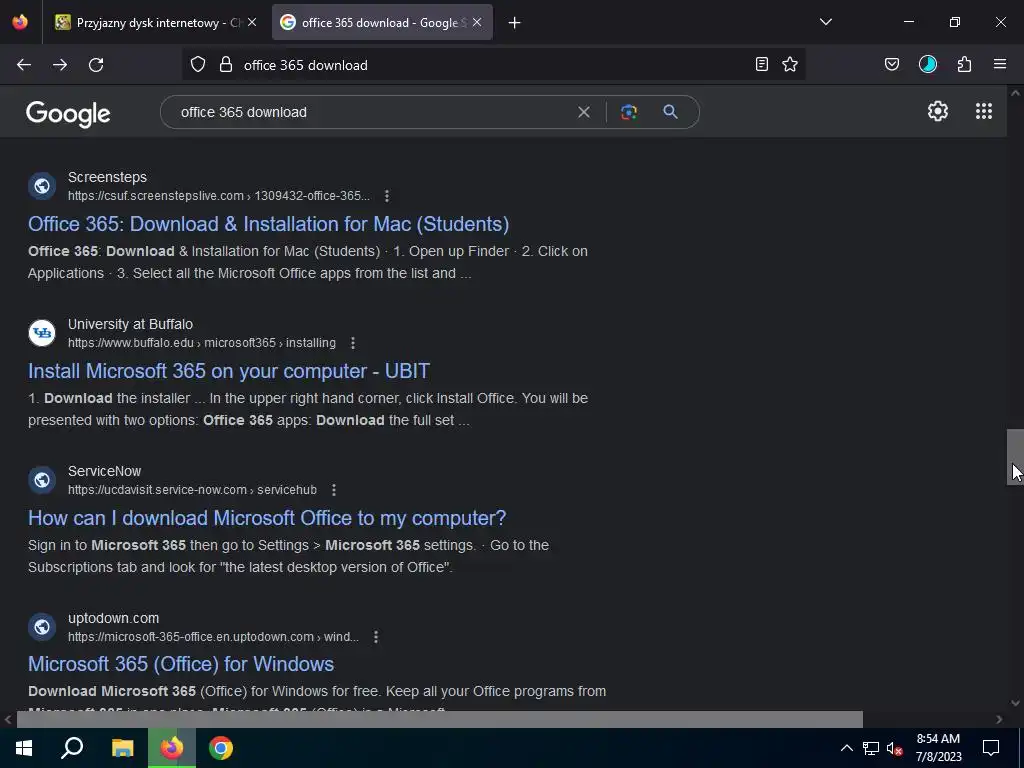Click the horizontal scrollbar thumb
Screen dimensions: 1024x768
click(x=440, y=720)
